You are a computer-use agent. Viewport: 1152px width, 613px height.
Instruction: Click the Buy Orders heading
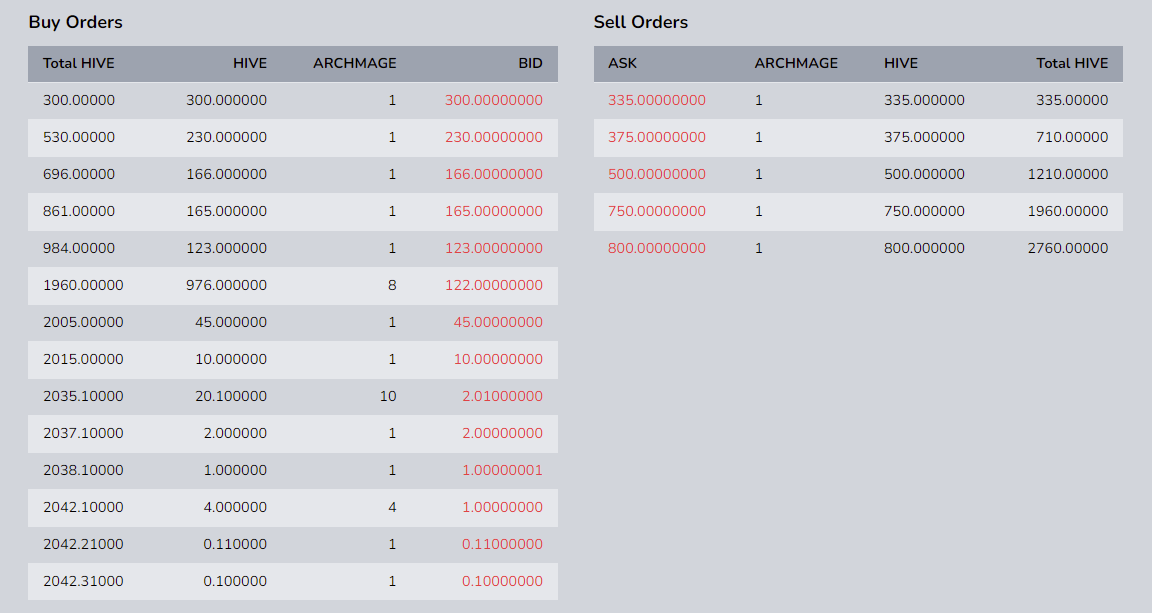click(x=75, y=22)
